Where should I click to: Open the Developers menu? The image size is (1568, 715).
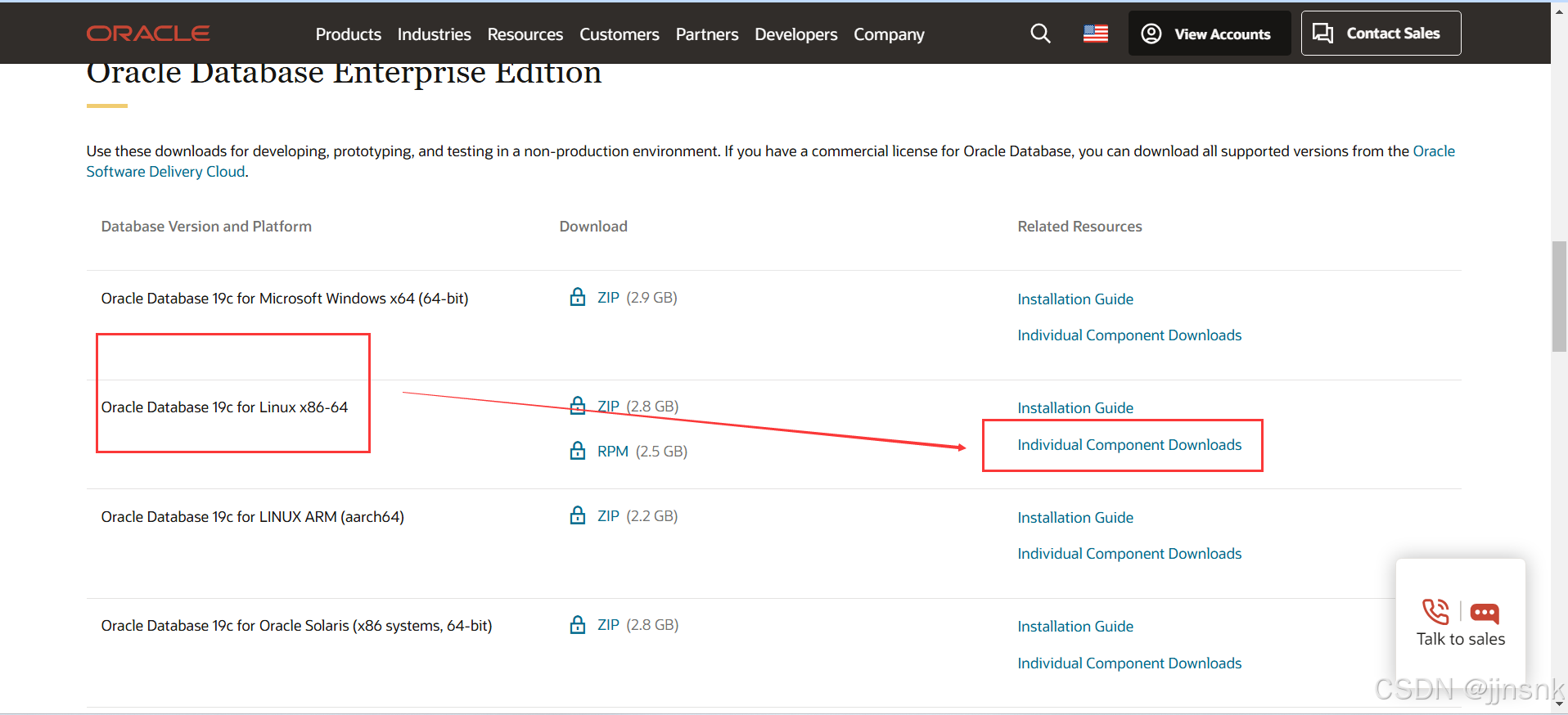point(796,34)
